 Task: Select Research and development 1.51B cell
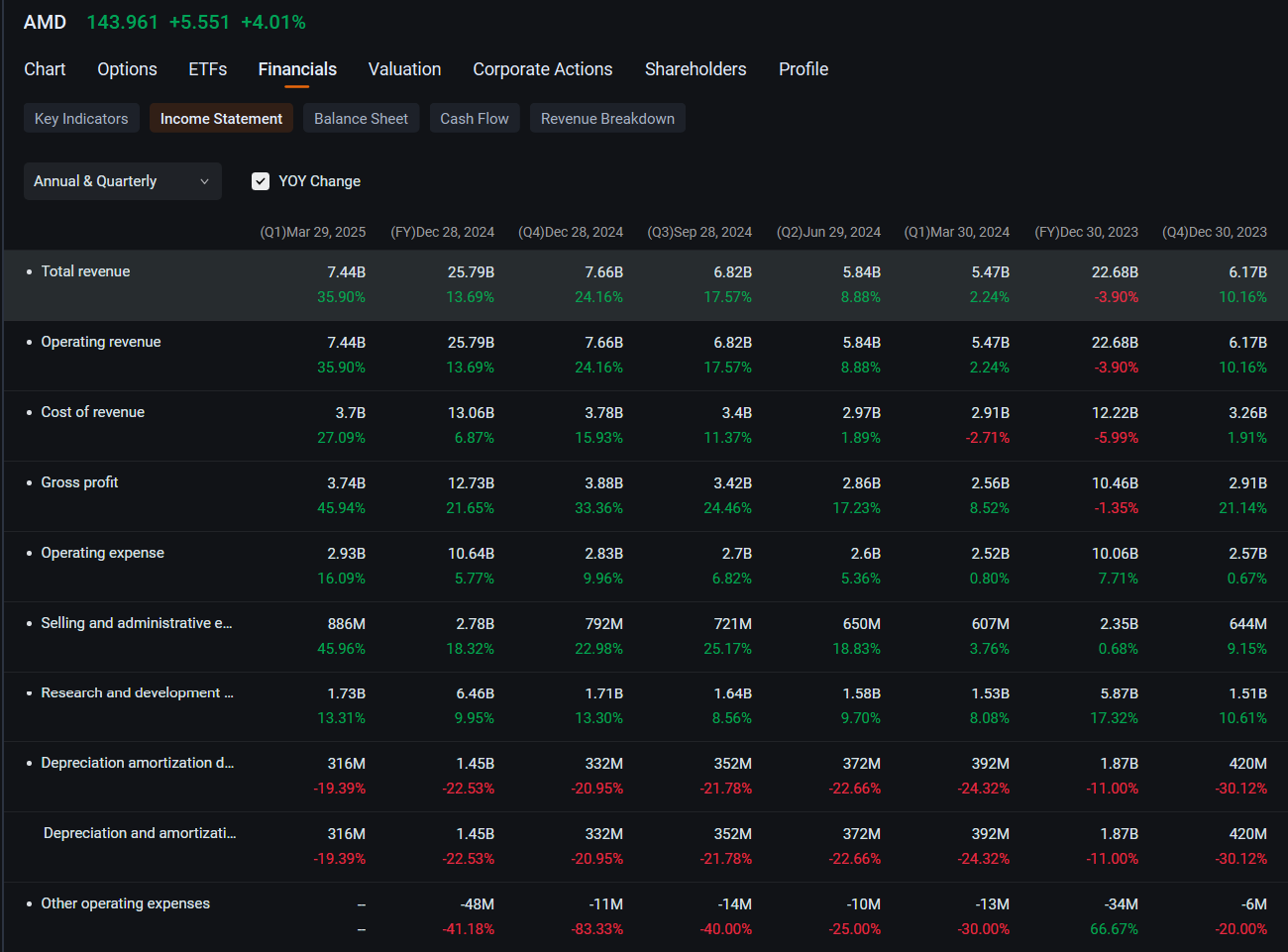tap(1248, 693)
